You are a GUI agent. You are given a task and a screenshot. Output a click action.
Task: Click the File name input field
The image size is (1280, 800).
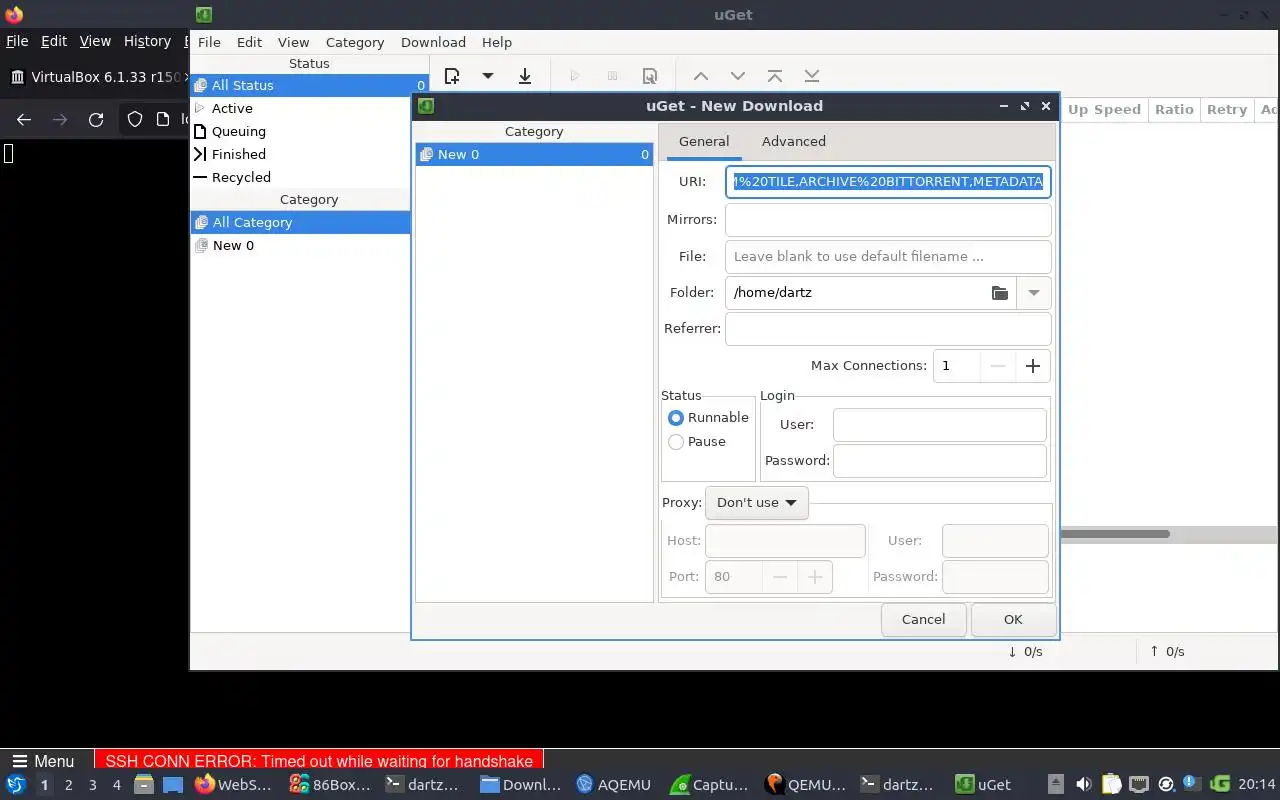coord(888,256)
